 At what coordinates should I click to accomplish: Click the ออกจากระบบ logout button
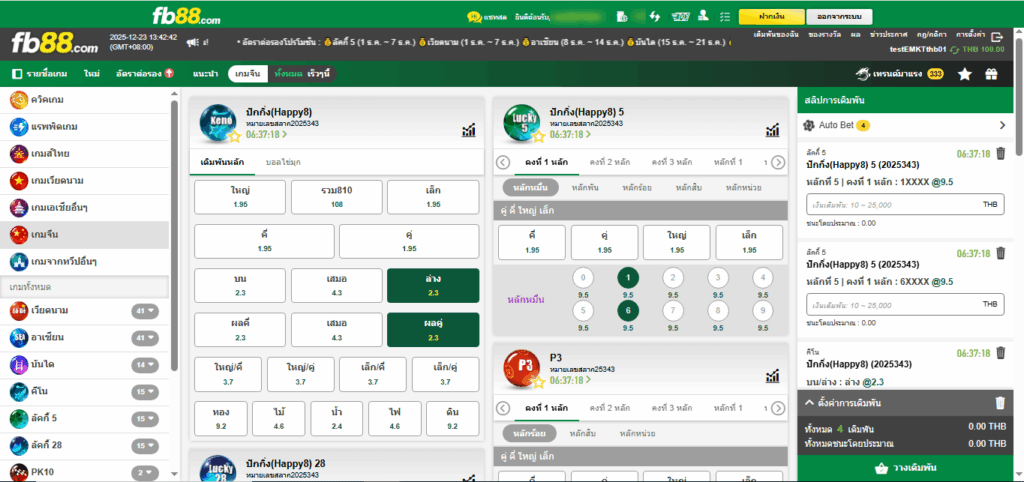click(x=839, y=16)
